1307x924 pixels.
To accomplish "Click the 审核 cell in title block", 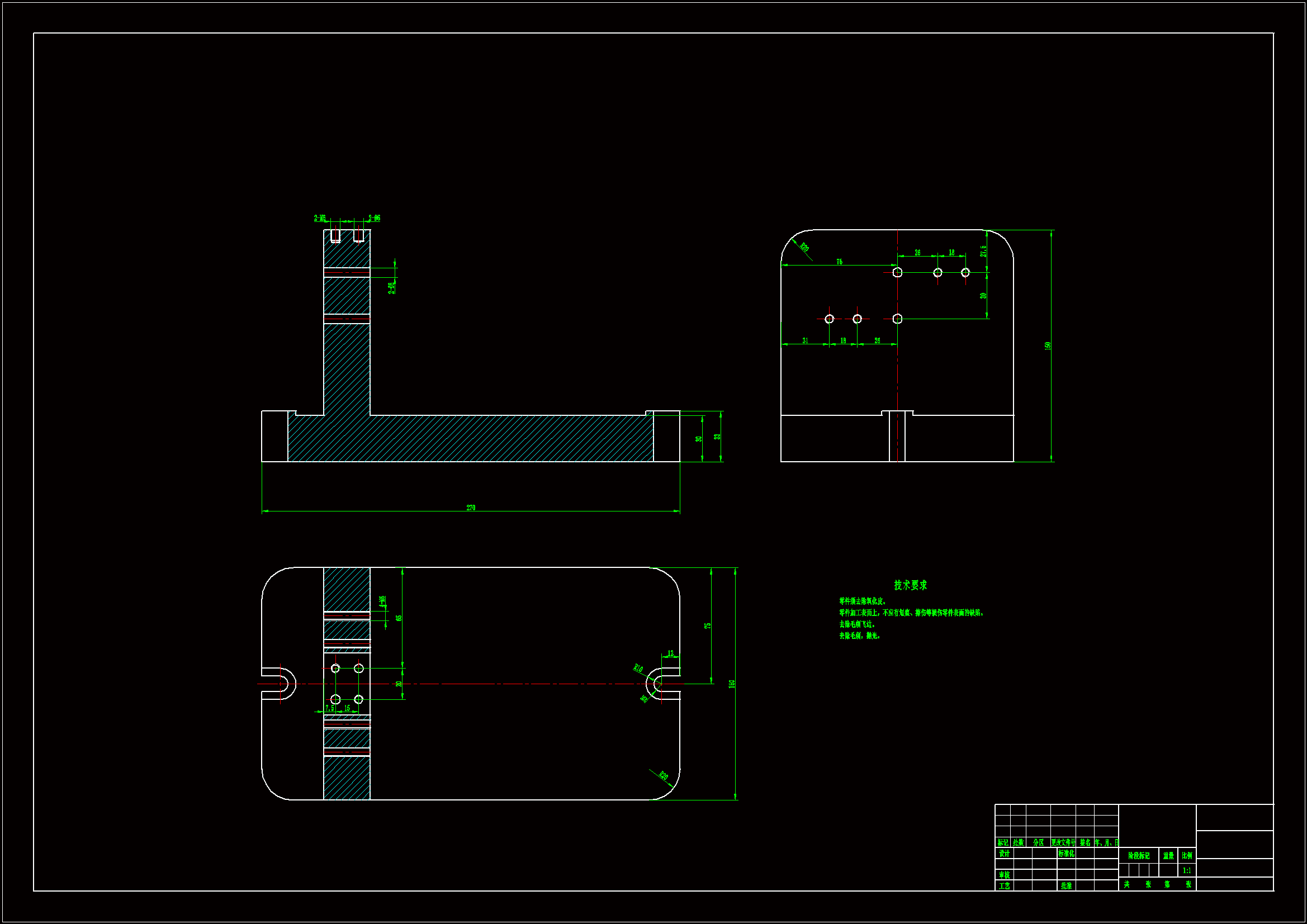I will point(1004,875).
